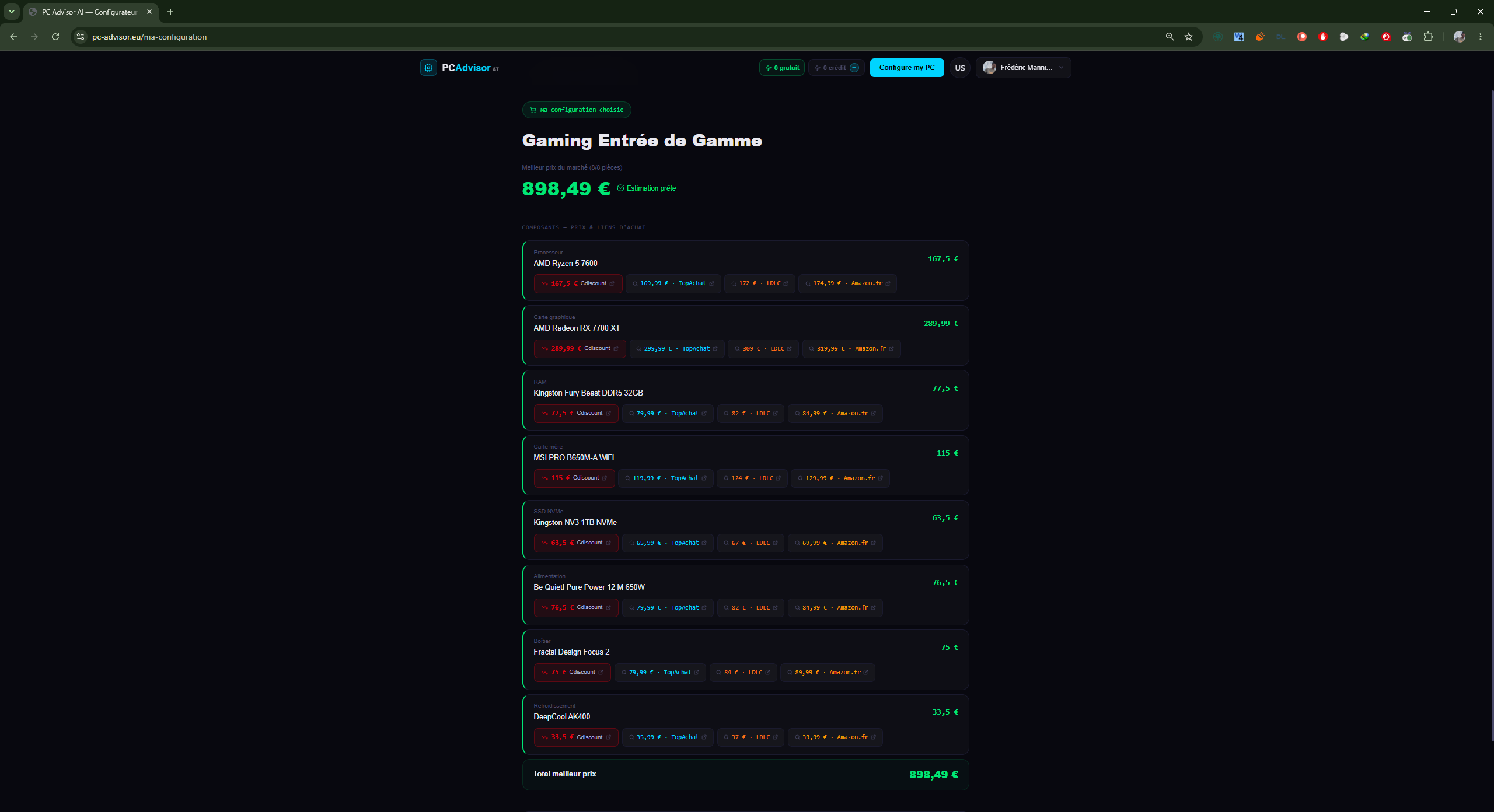Viewport: 1494px width, 812px height.
Task: Click the red stop-hand extension icon
Action: (x=1323, y=37)
